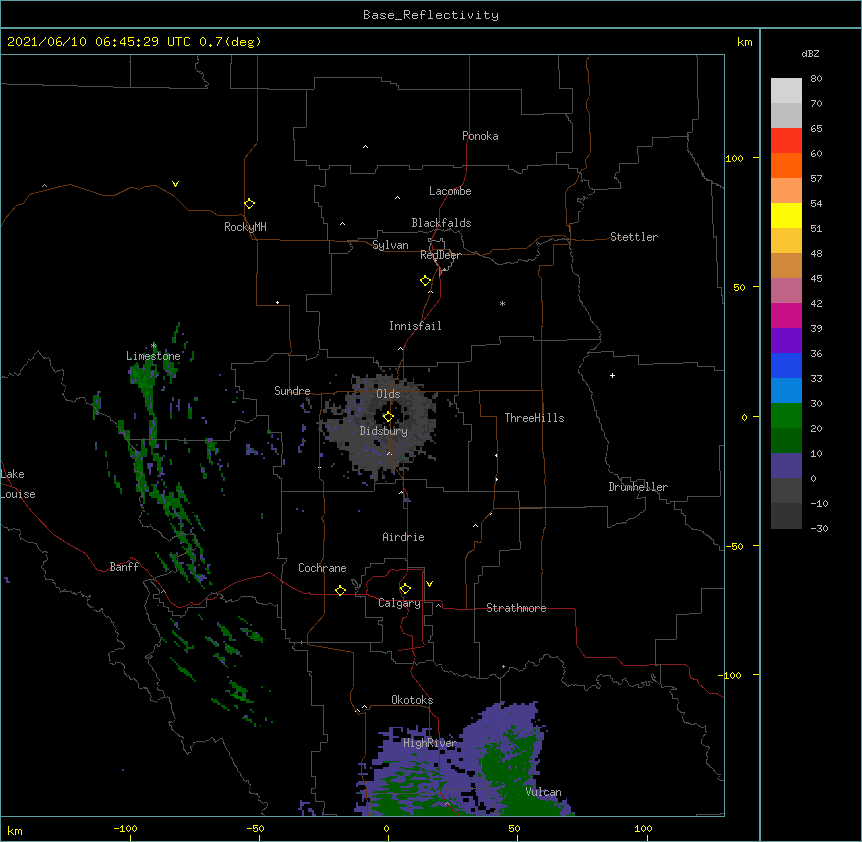Select the blue 33-36 dBZ legend swatch

point(786,366)
